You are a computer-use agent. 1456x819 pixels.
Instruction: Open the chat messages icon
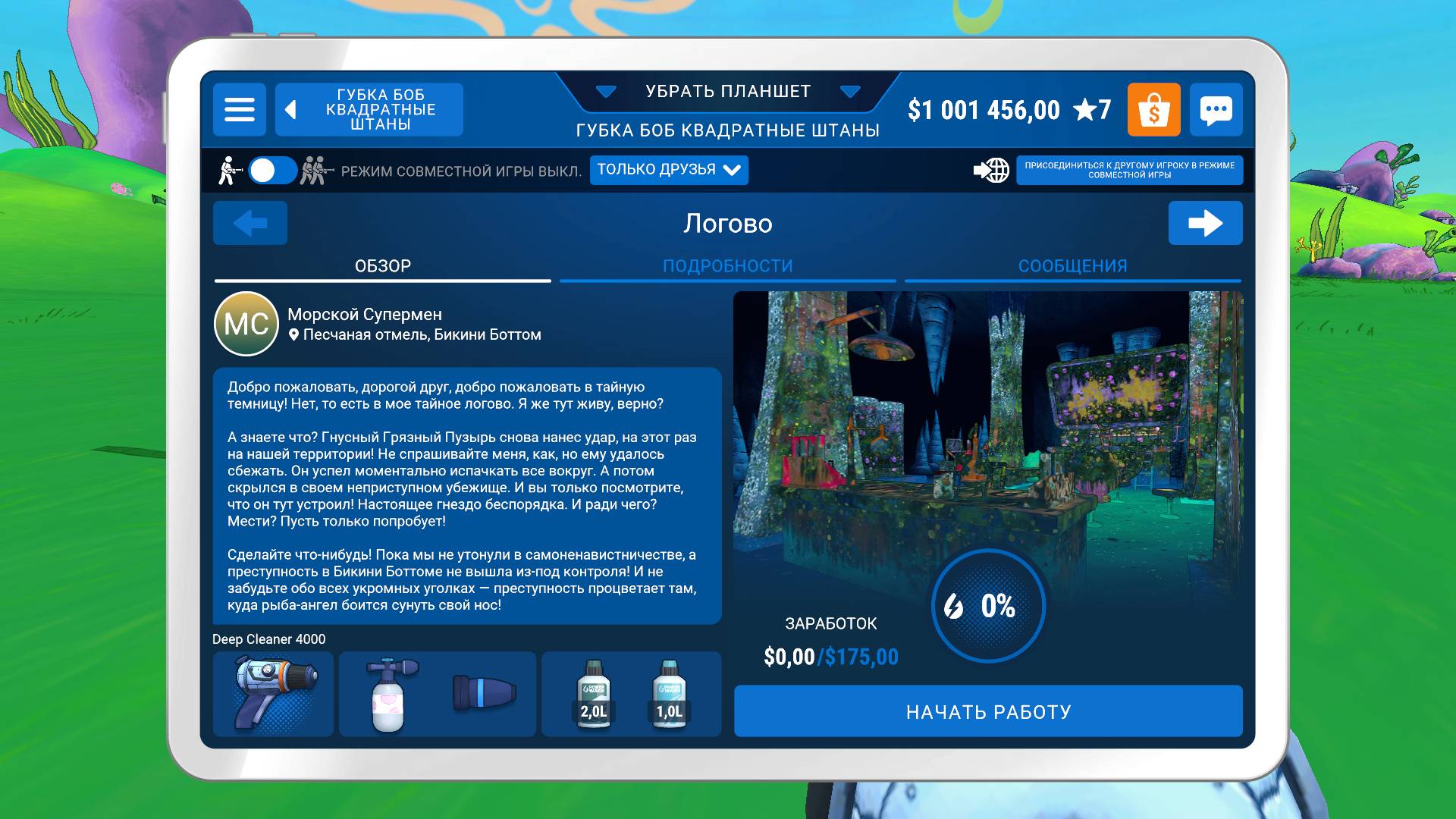pyautogui.click(x=1216, y=110)
